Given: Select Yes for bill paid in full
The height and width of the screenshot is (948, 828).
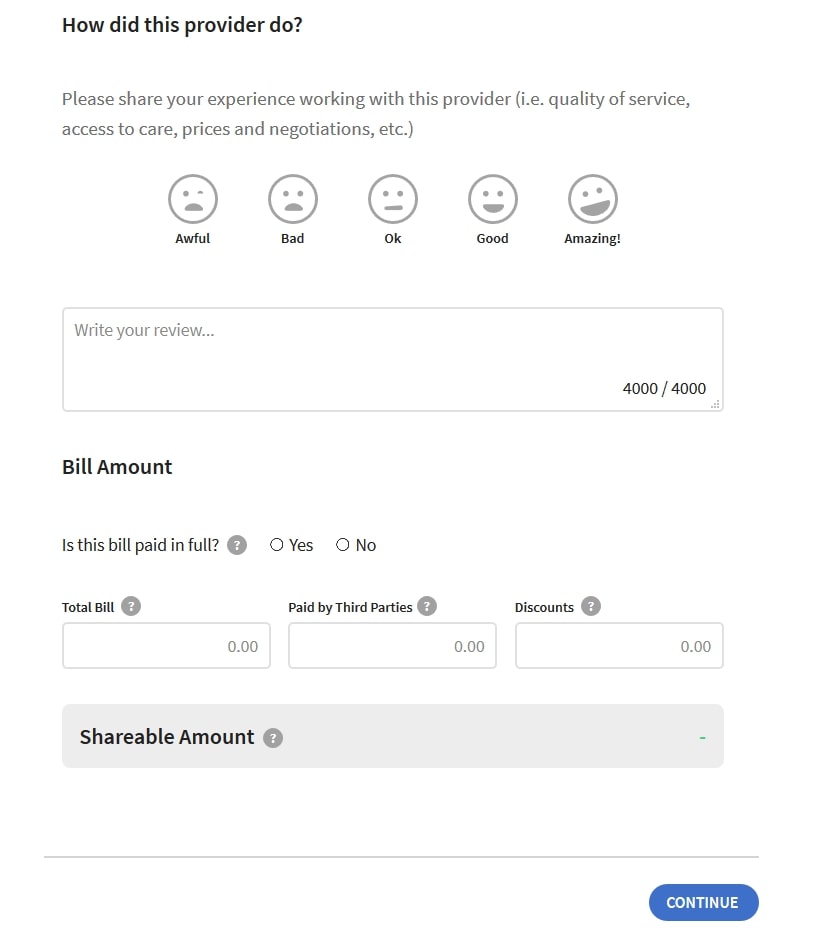Looking at the screenshot, I should (x=277, y=545).
